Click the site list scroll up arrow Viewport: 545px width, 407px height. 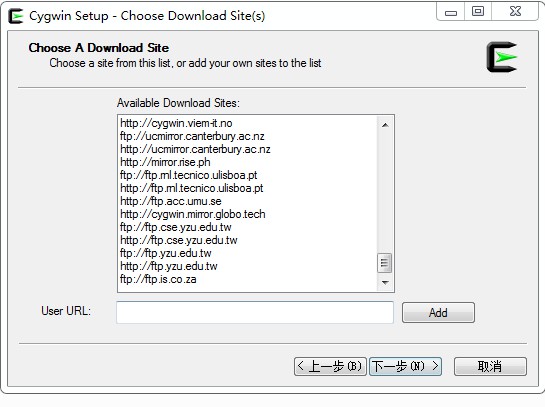coord(385,125)
